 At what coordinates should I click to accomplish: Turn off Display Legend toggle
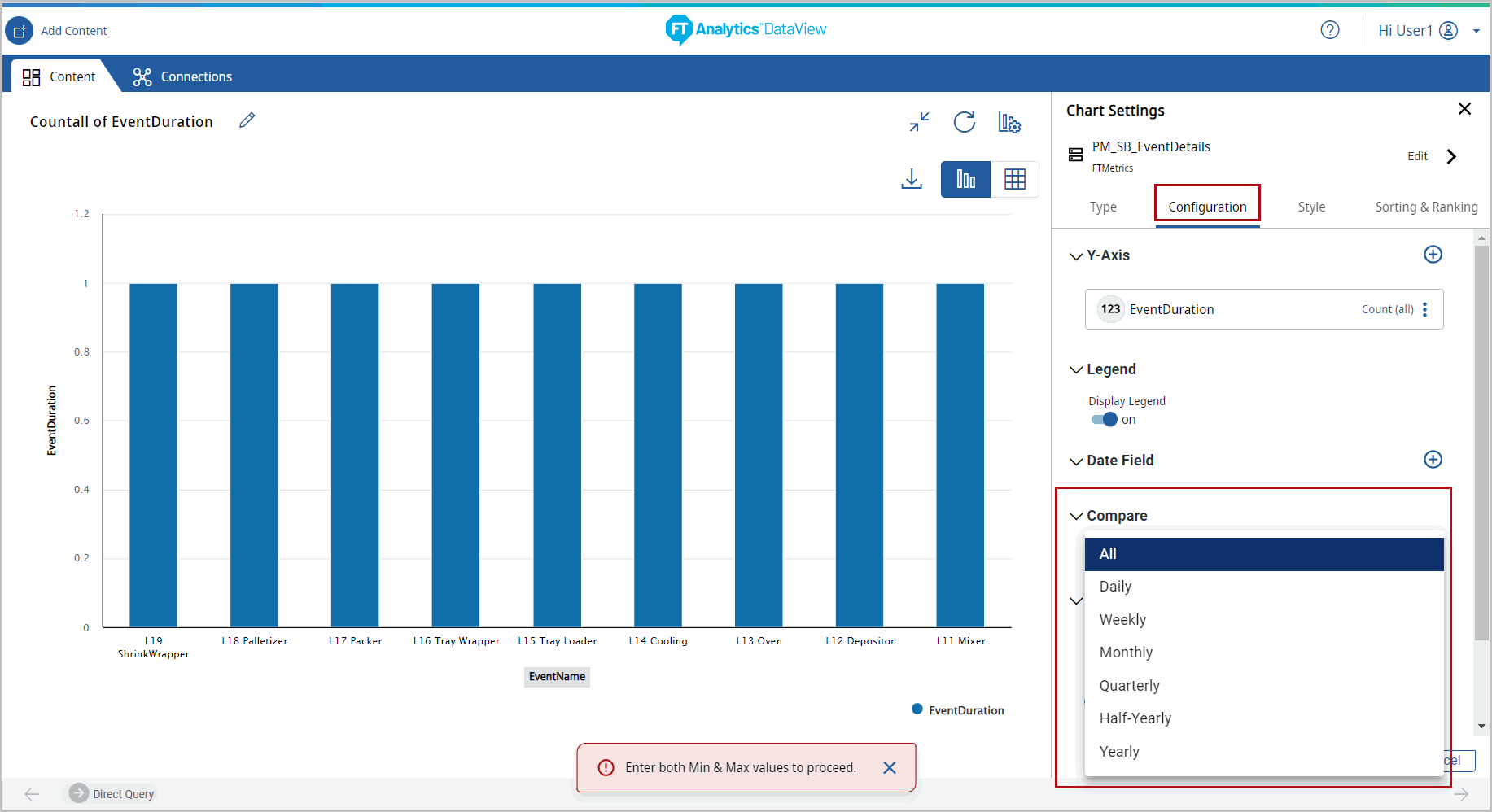(1105, 420)
